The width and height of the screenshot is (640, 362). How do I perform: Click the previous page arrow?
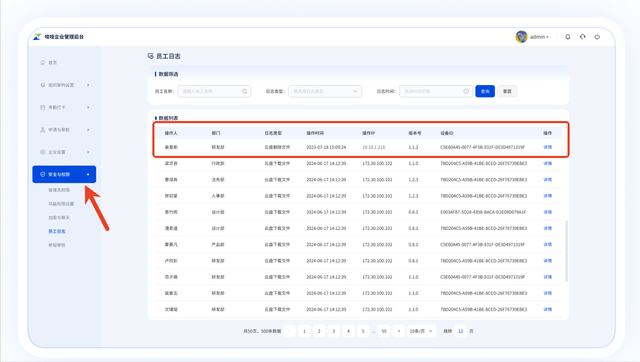tap(290, 331)
